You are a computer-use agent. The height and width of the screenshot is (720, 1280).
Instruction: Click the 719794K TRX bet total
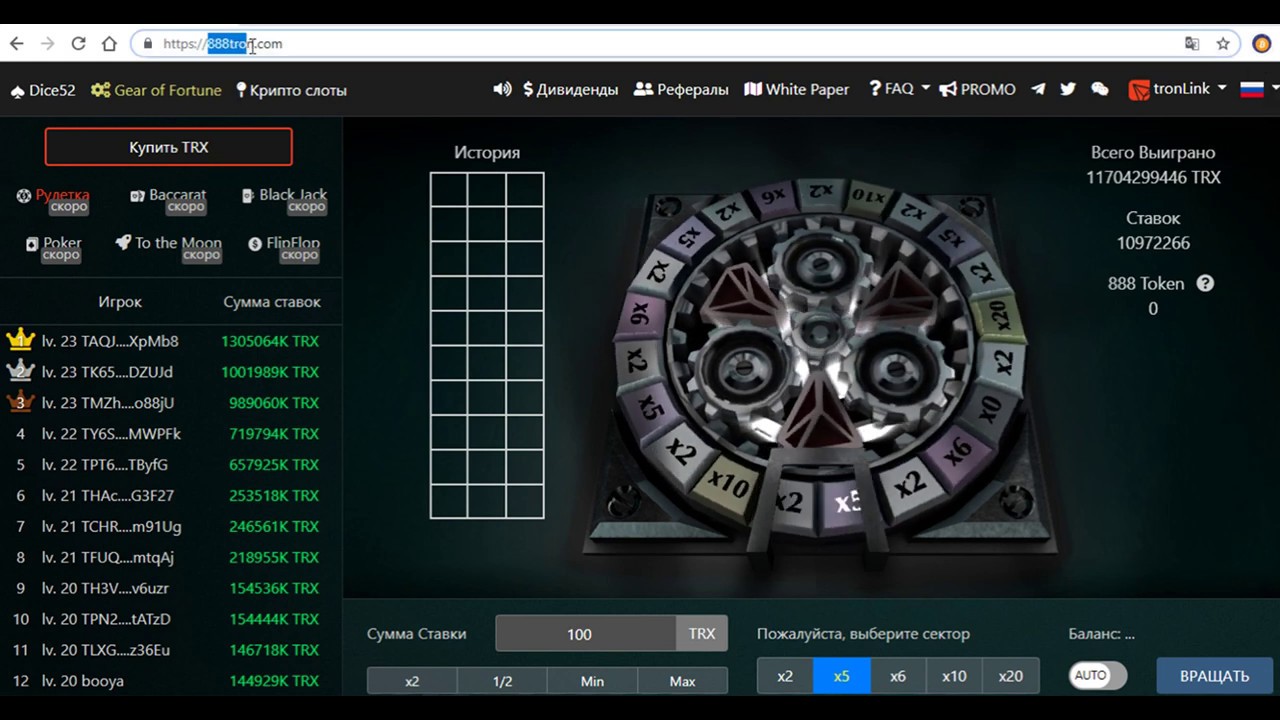(273, 434)
